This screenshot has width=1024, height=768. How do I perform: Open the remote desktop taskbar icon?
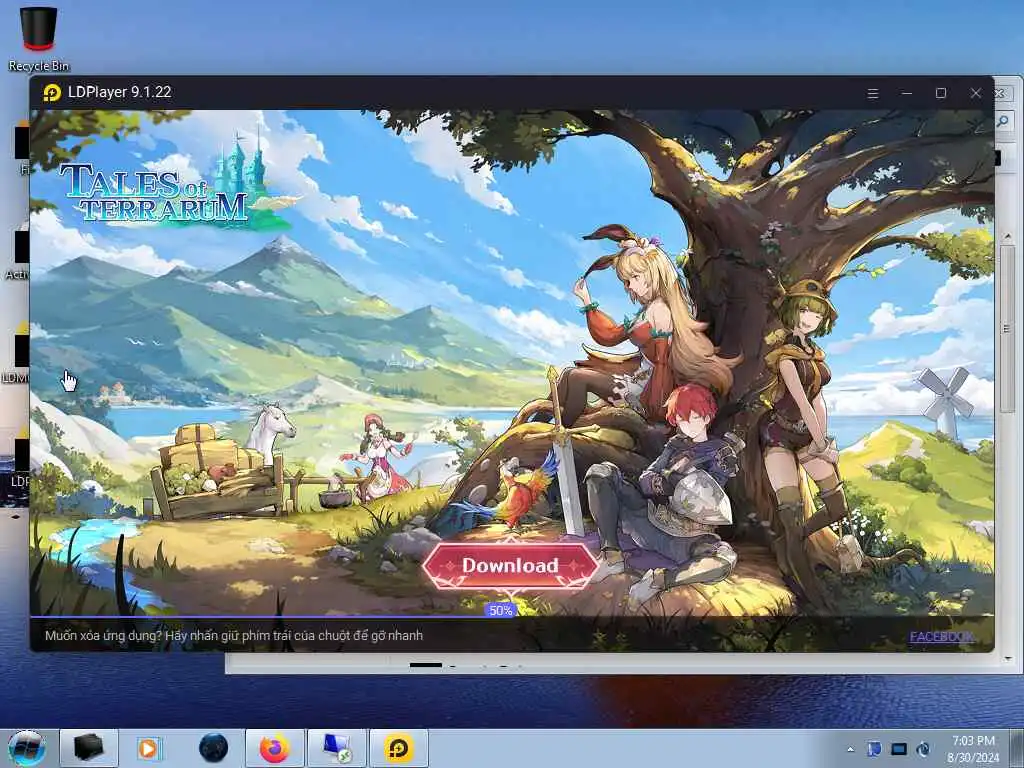337,748
